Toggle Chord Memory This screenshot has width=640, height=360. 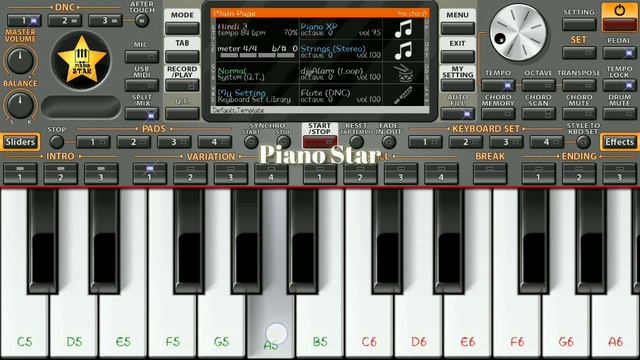[498, 113]
